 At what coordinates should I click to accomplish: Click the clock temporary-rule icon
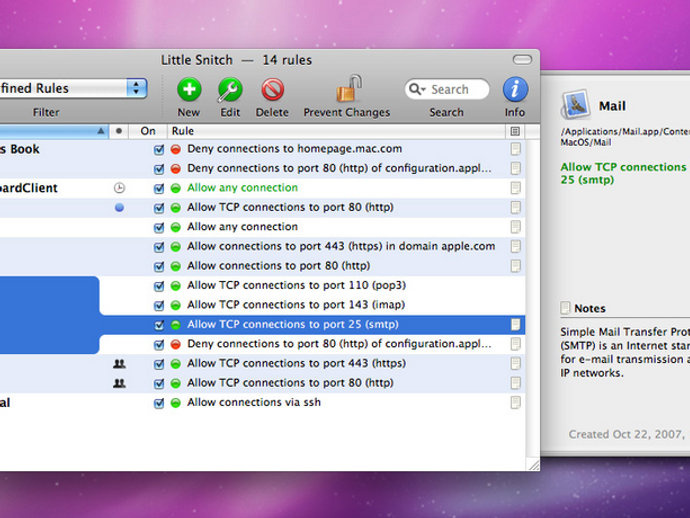[x=119, y=188]
